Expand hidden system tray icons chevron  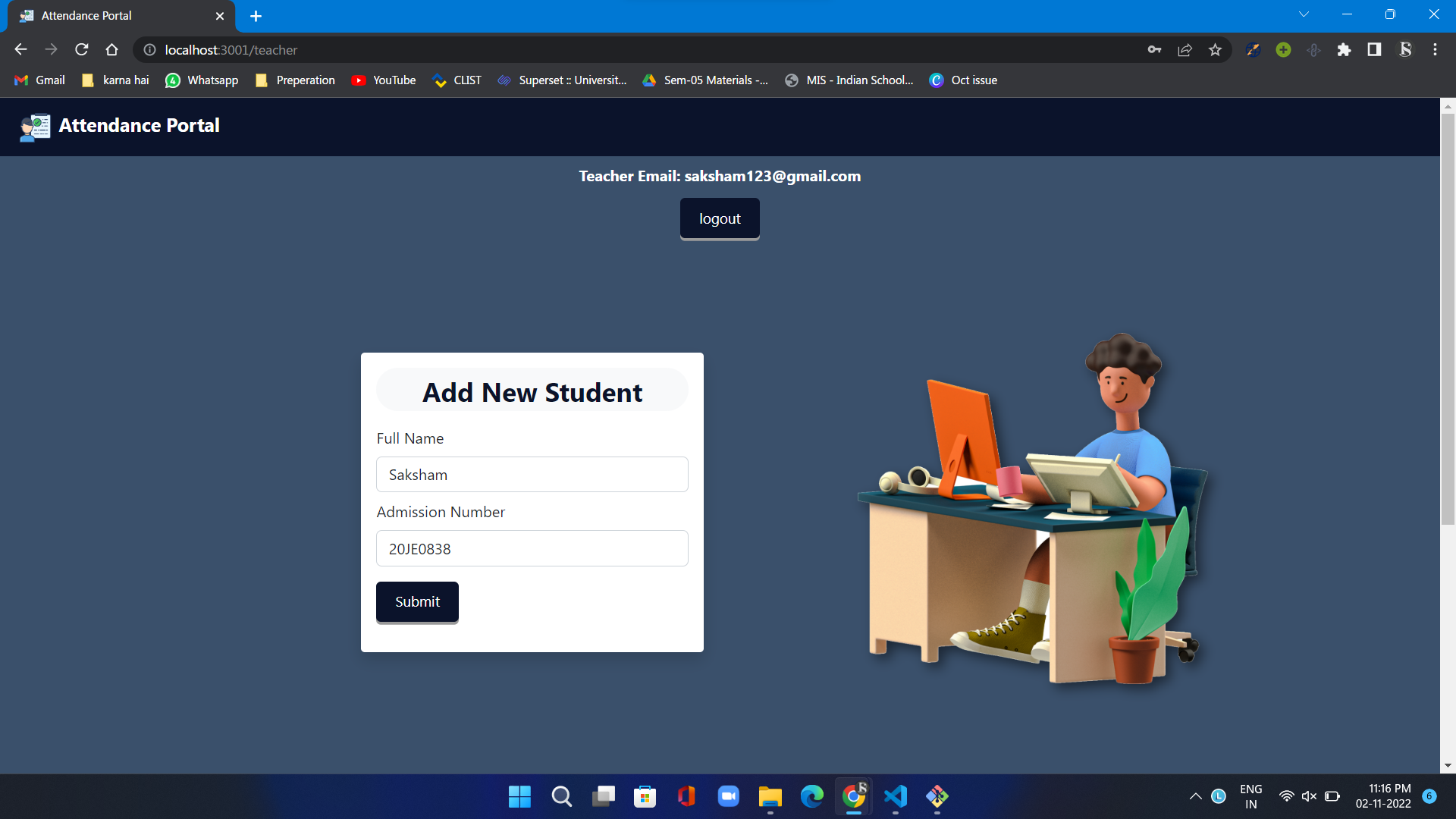point(1195,796)
